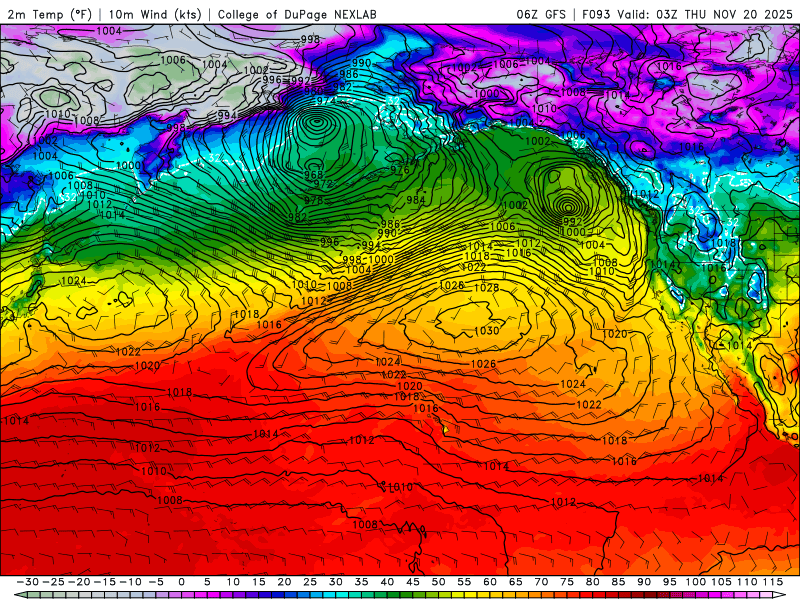
Task: Click the -10 value on the temperature legend
Action: click(130, 582)
